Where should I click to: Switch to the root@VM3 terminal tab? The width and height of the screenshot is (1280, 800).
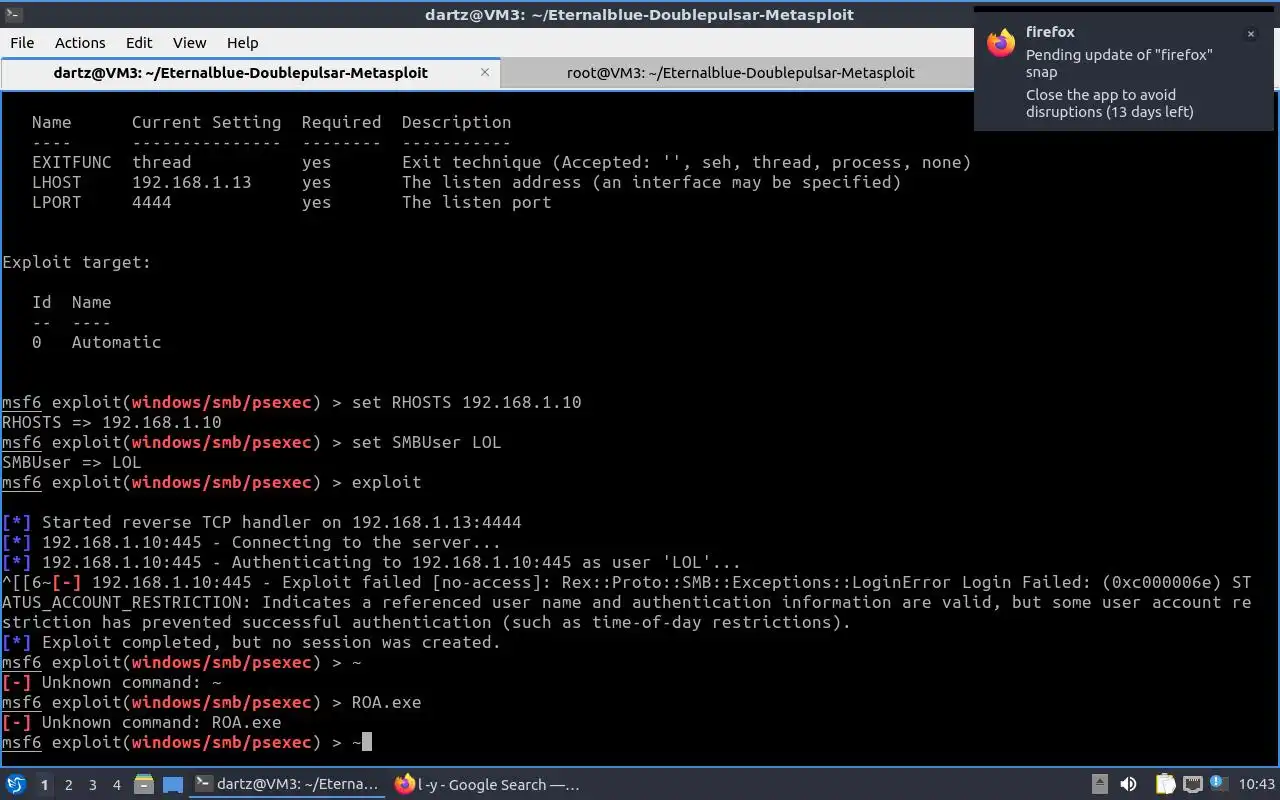click(x=740, y=73)
